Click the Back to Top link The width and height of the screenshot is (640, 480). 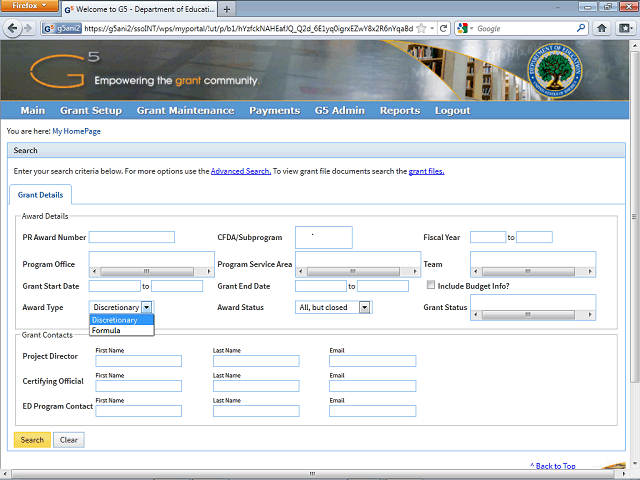[553, 466]
